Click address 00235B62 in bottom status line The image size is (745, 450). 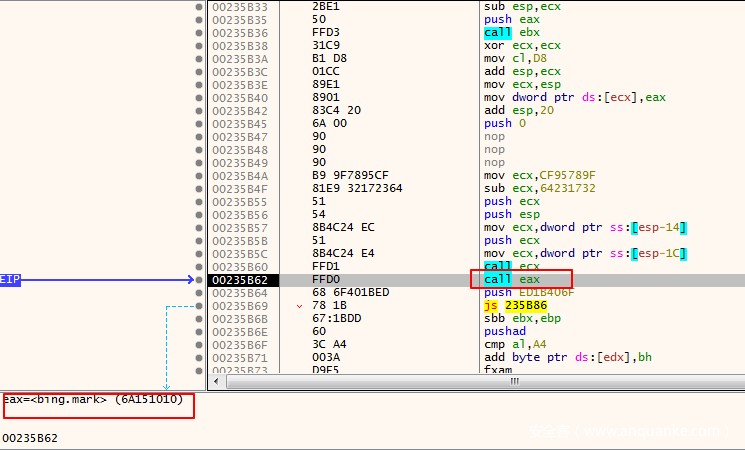pyautogui.click(x=30, y=438)
